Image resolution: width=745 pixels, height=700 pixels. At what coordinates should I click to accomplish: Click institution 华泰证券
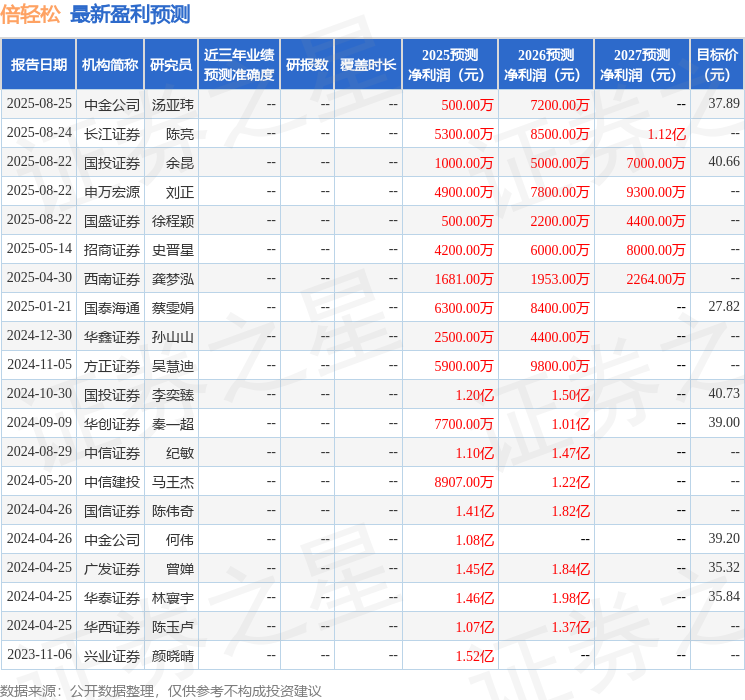click(112, 598)
